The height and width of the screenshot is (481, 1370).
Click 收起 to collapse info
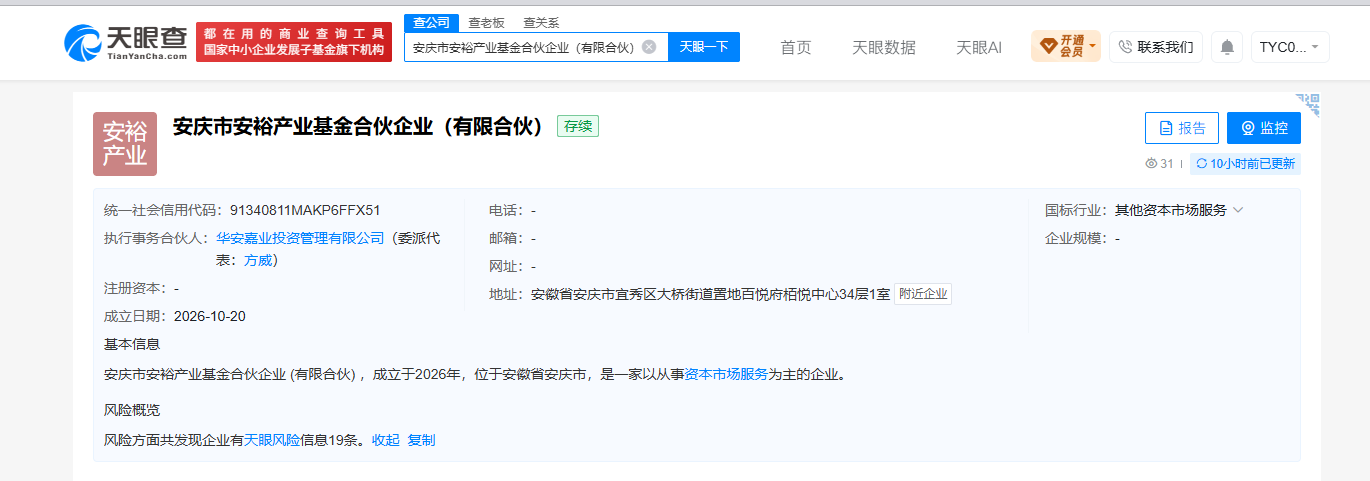[x=385, y=440]
